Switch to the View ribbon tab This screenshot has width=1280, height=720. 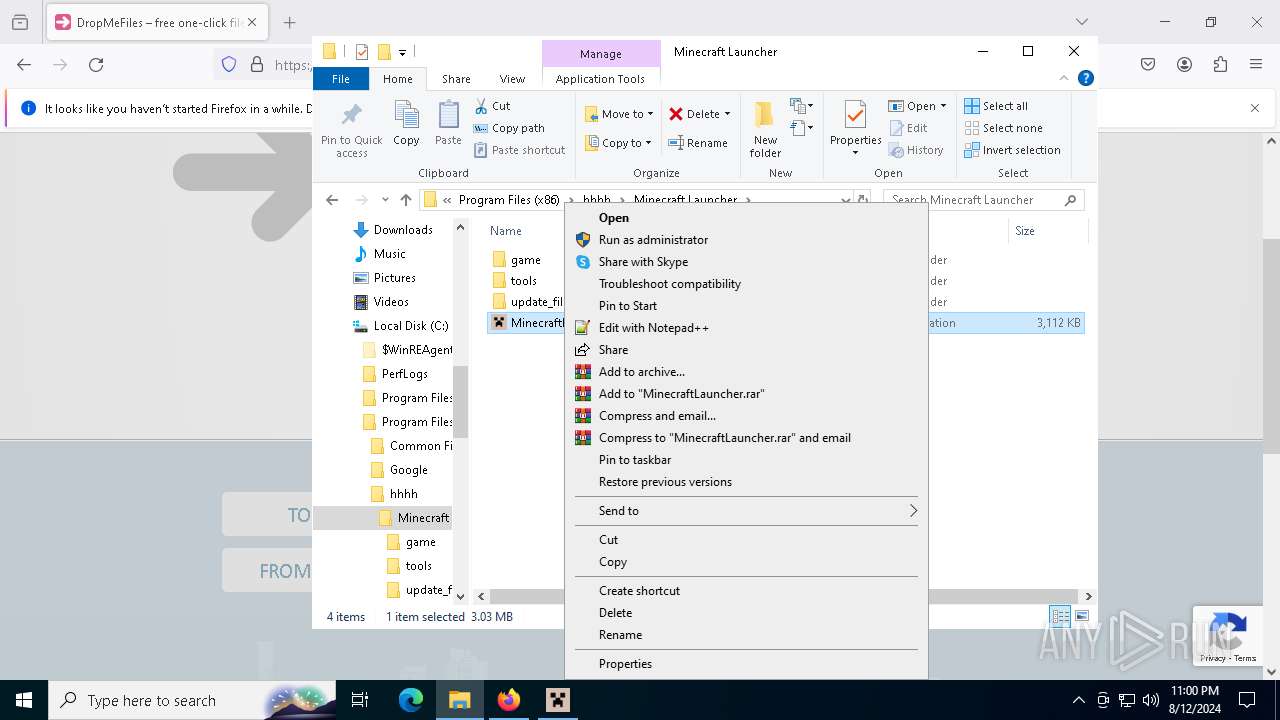[x=512, y=79]
